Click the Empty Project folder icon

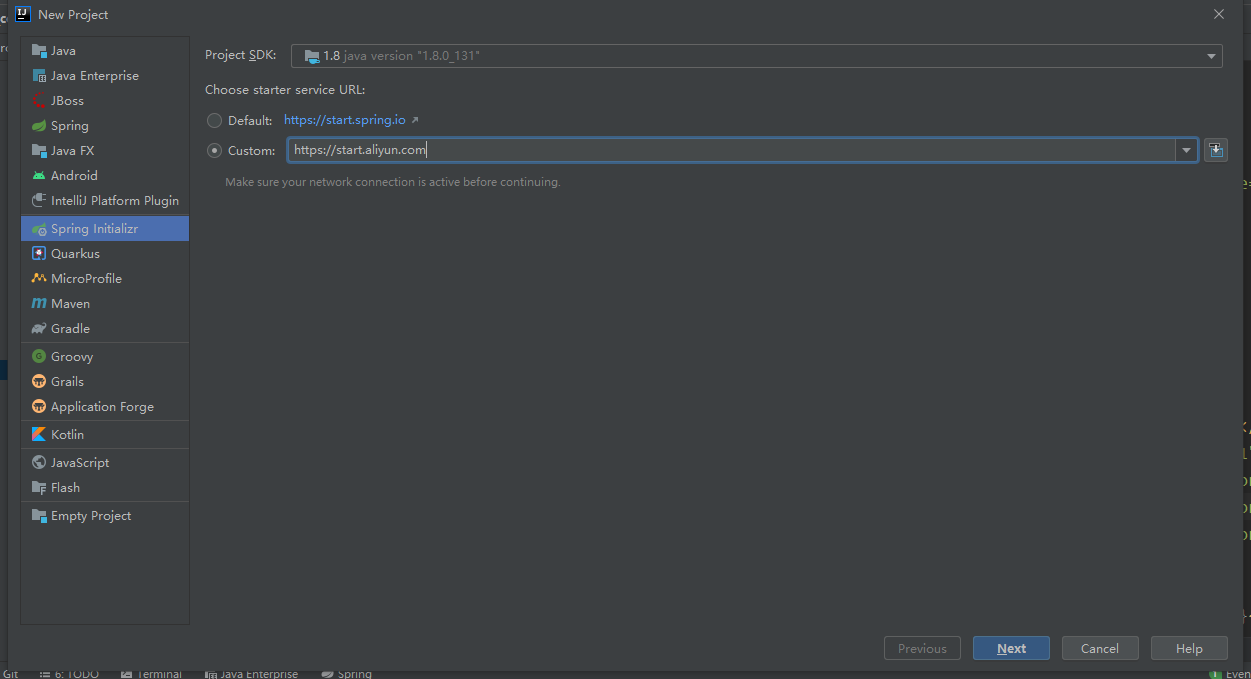[x=39, y=515]
